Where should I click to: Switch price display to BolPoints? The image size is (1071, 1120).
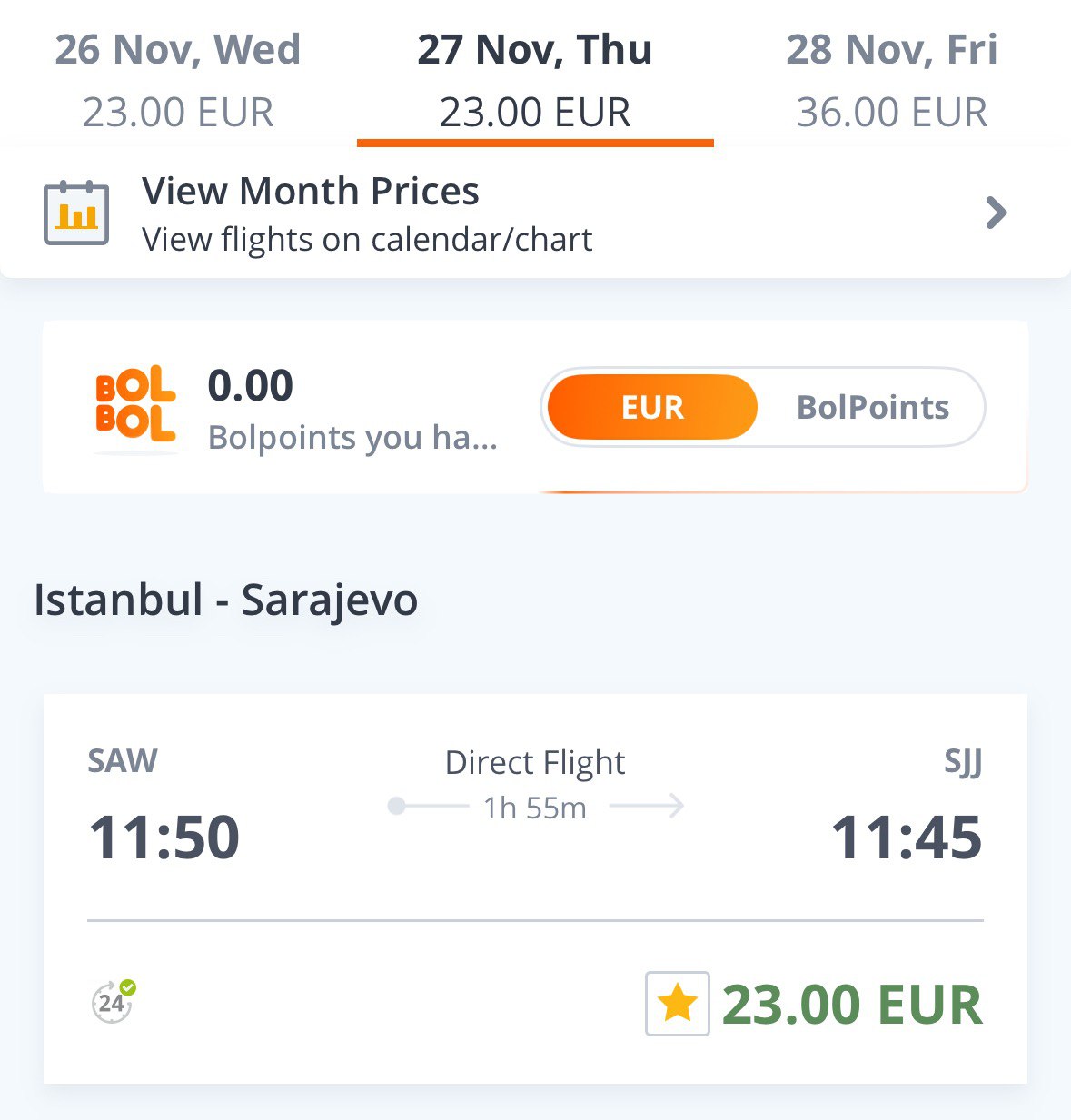click(x=872, y=407)
